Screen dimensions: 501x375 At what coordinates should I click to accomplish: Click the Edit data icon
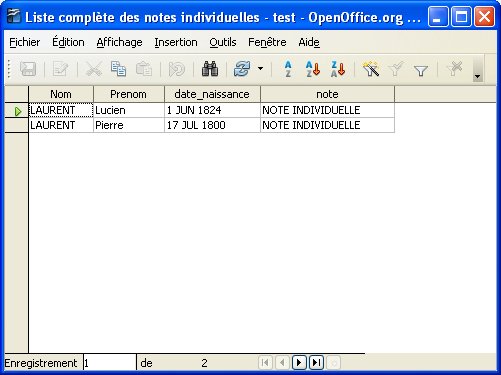60,69
